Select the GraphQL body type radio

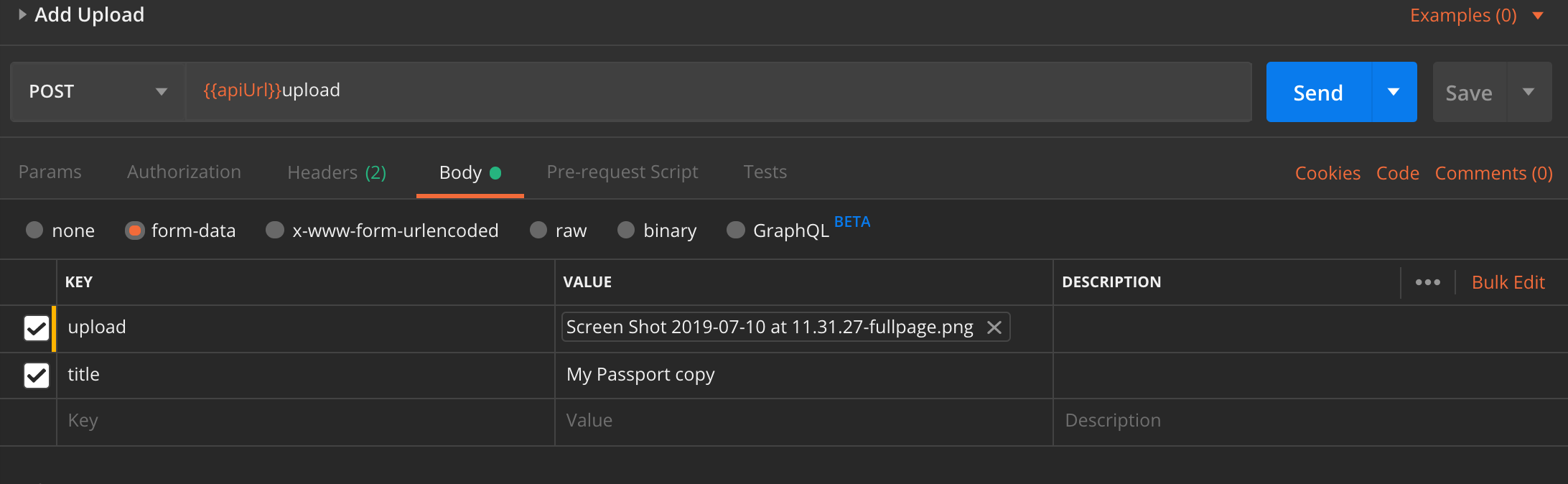736,230
